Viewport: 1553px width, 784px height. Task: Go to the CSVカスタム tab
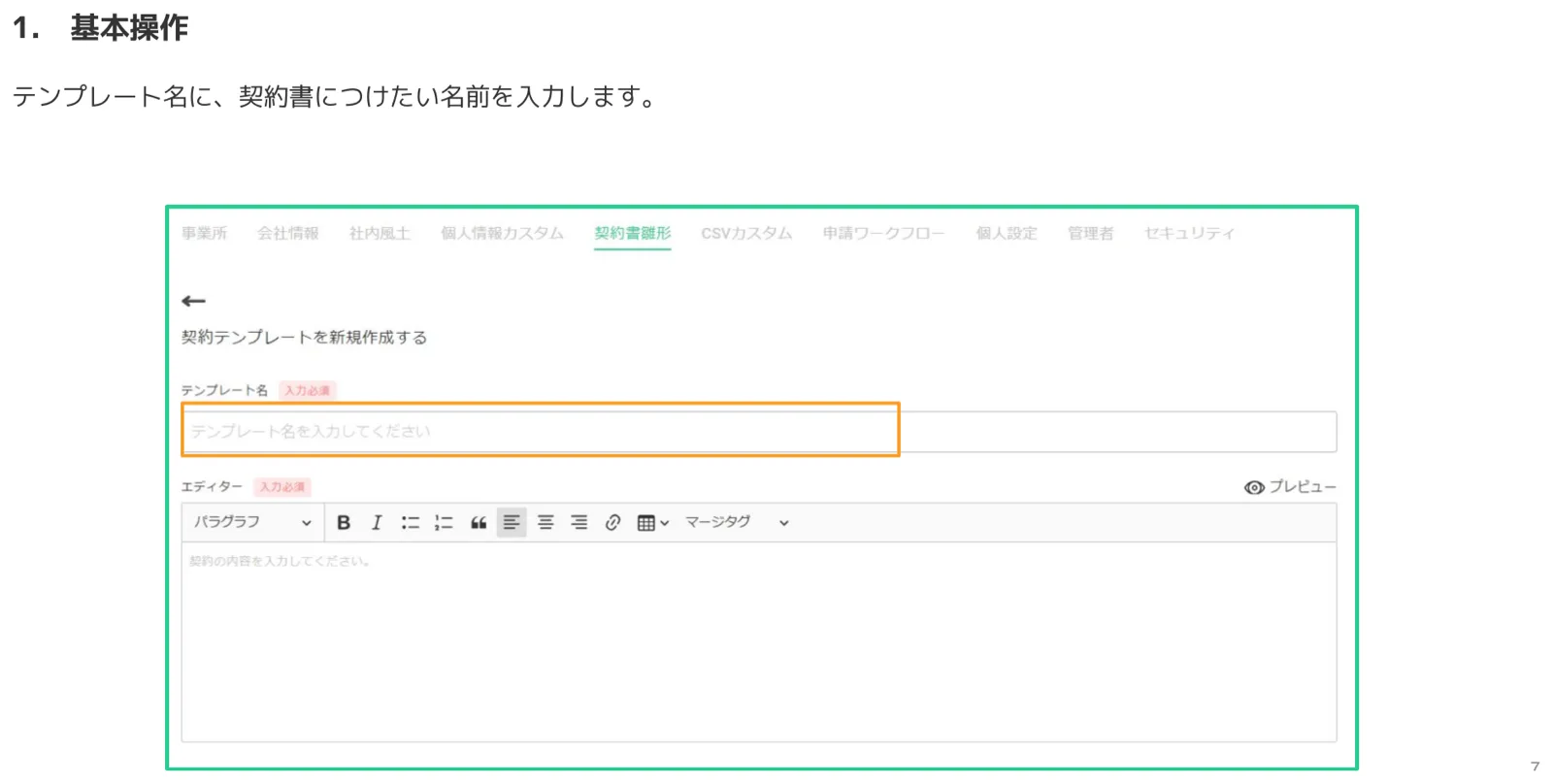(746, 233)
